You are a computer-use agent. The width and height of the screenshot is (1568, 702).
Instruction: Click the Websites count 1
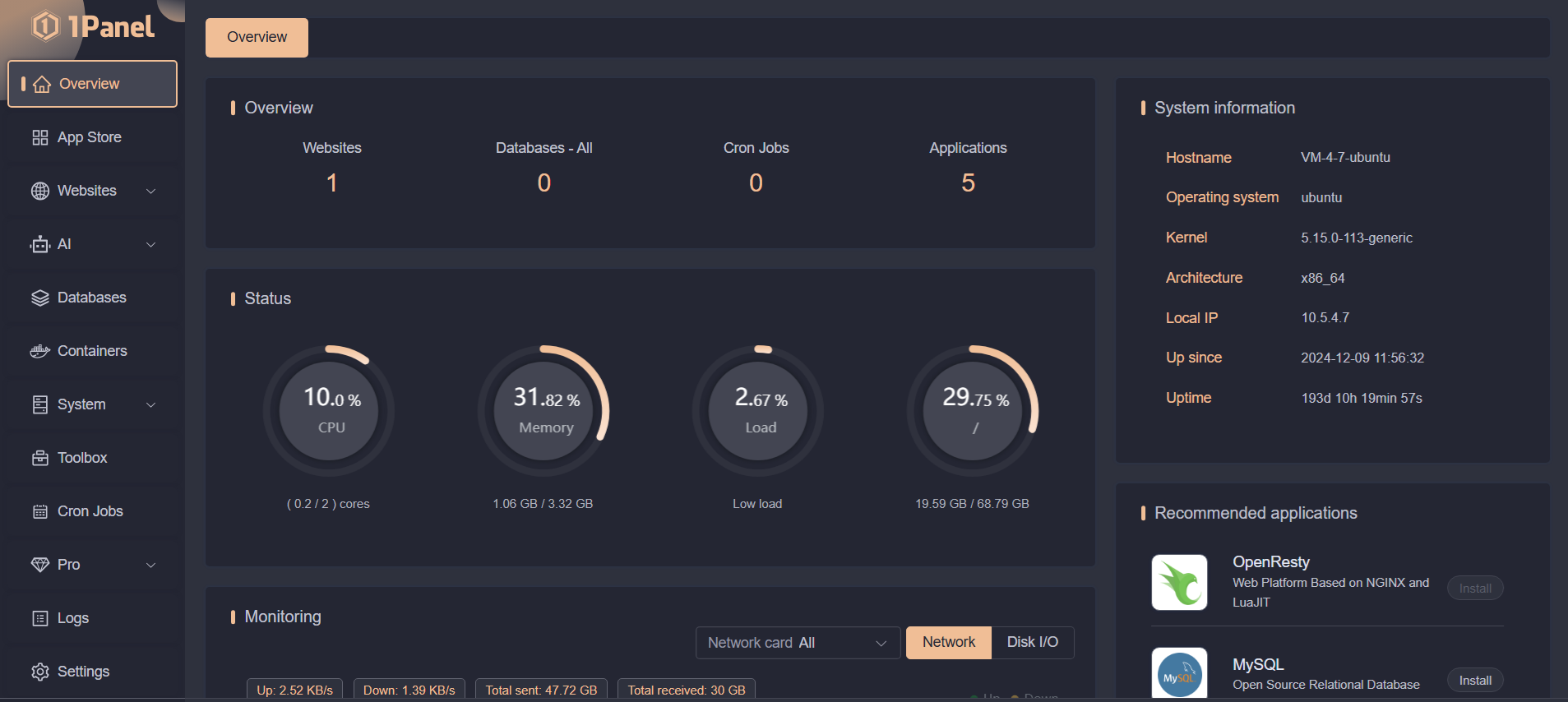pyautogui.click(x=332, y=182)
